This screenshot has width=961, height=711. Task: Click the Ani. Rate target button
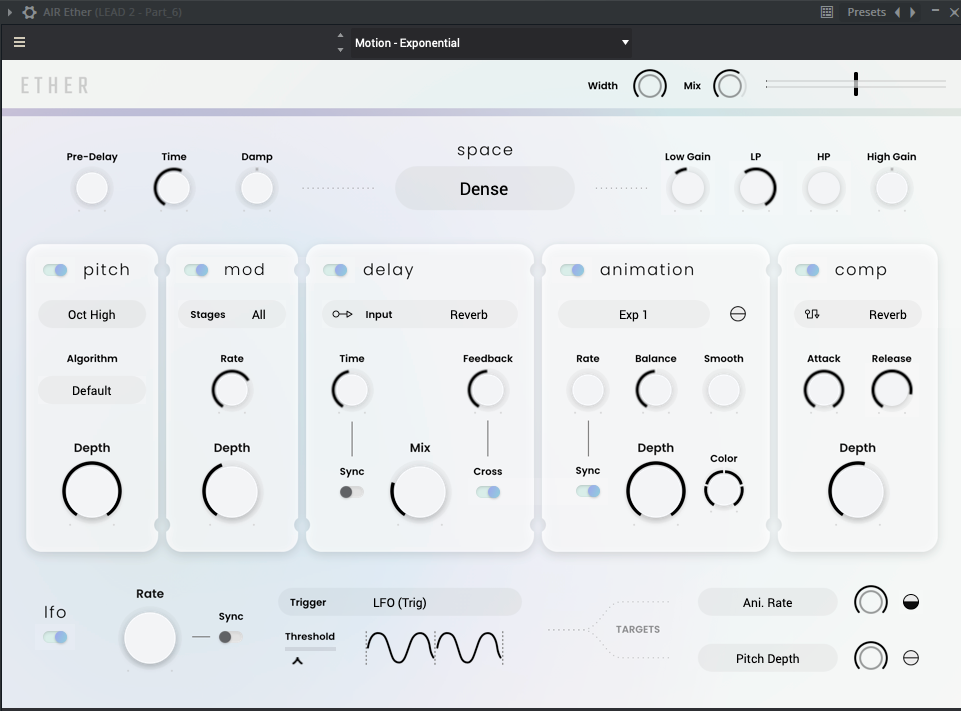coord(767,603)
